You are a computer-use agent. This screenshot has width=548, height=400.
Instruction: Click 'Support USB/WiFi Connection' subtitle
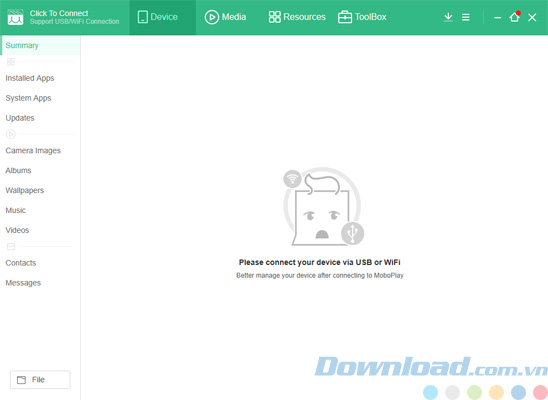click(x=74, y=22)
